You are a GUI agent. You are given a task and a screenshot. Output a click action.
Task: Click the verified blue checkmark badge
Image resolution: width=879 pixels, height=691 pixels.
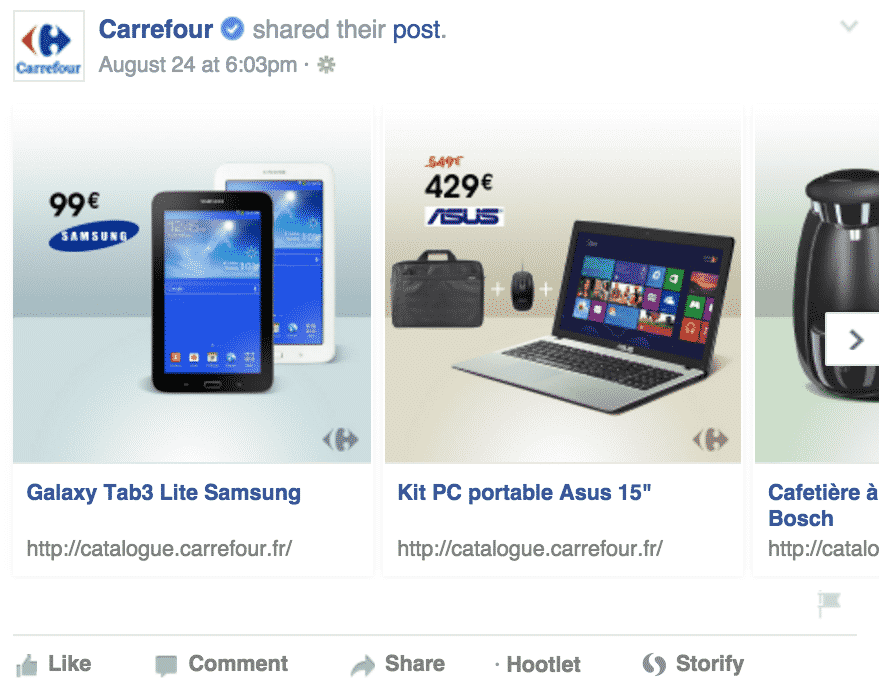(x=232, y=29)
